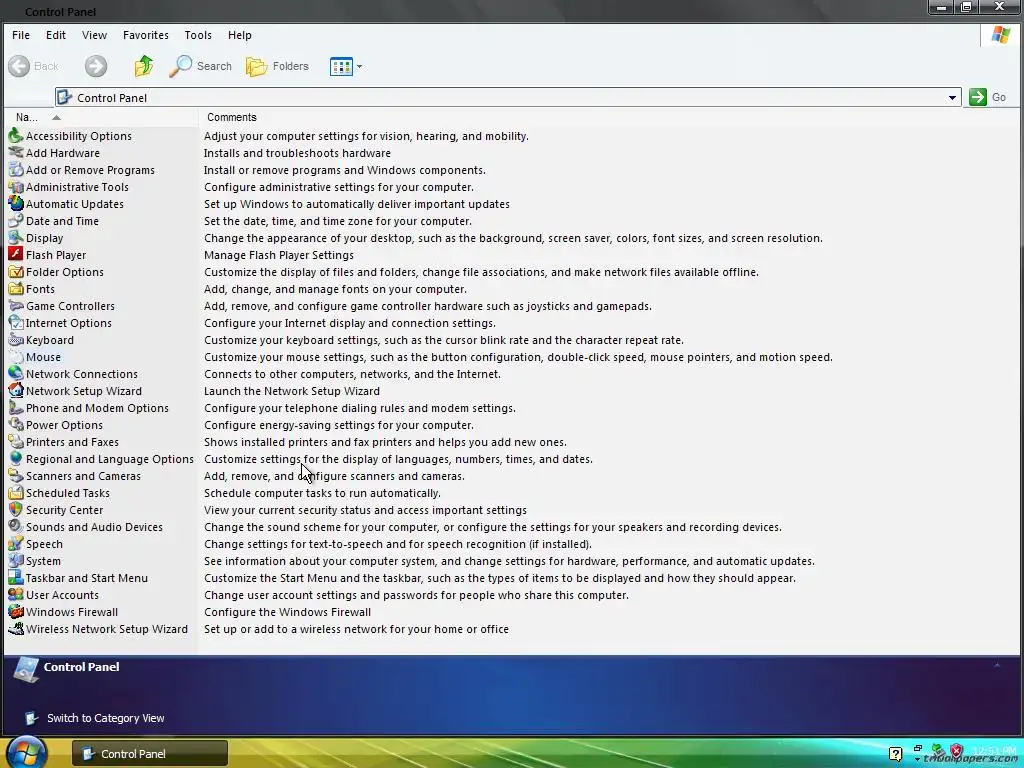Open Taskbar and Start Menu icon

tap(16, 577)
